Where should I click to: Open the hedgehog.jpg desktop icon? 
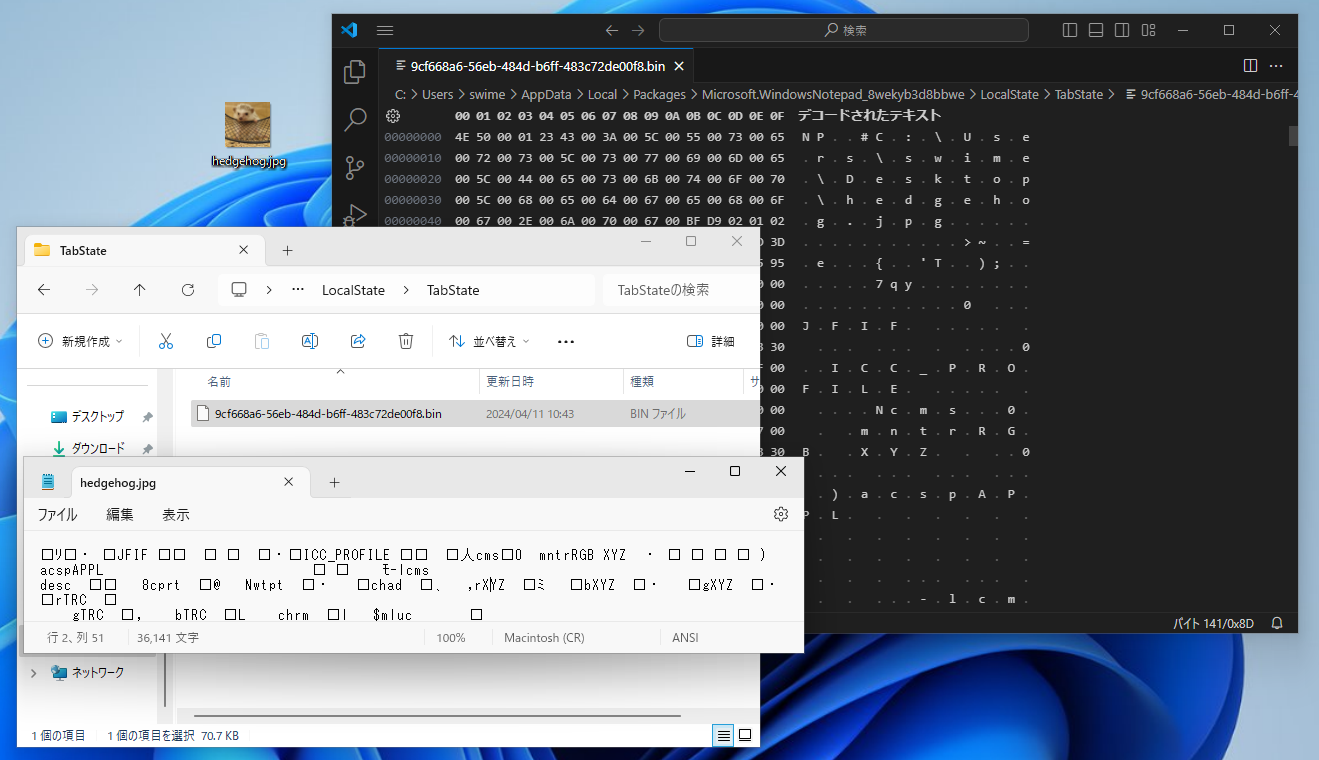pos(248,134)
